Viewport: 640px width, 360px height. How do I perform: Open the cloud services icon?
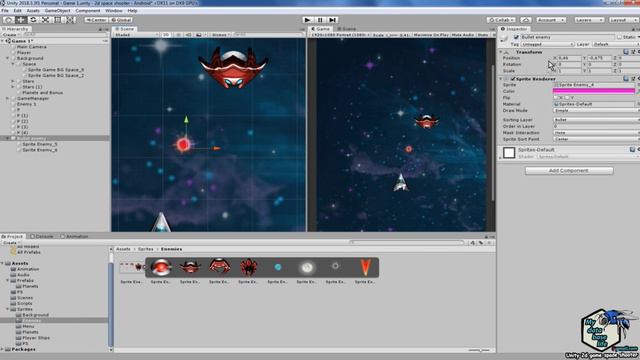coord(526,20)
